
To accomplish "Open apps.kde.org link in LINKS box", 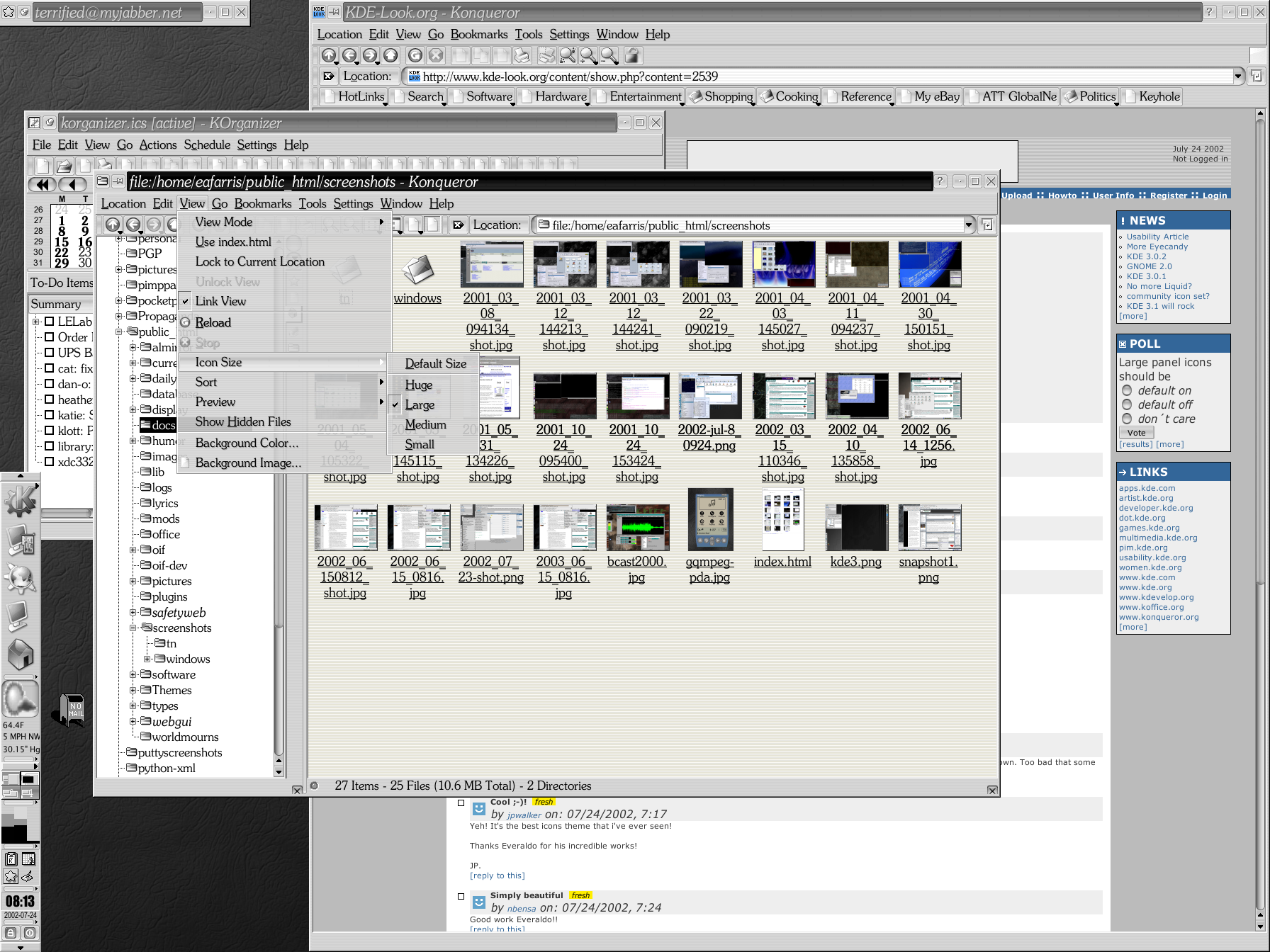I will click(x=1147, y=488).
